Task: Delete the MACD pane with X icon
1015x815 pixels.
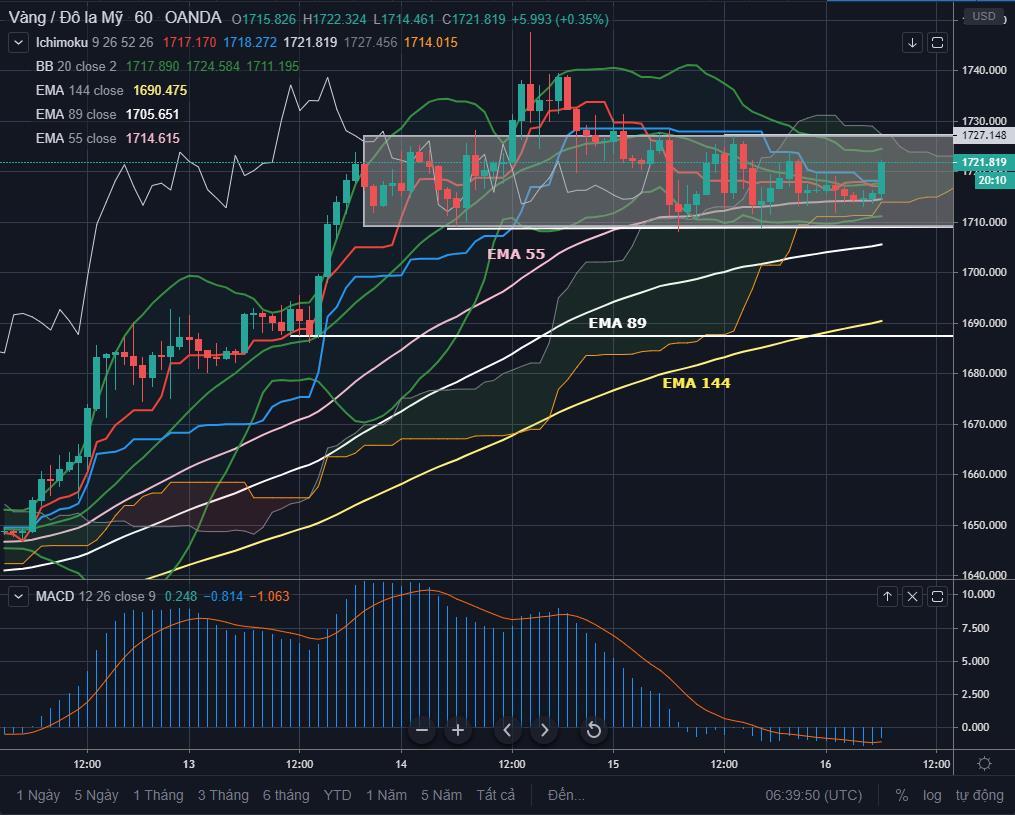Action: (x=912, y=596)
